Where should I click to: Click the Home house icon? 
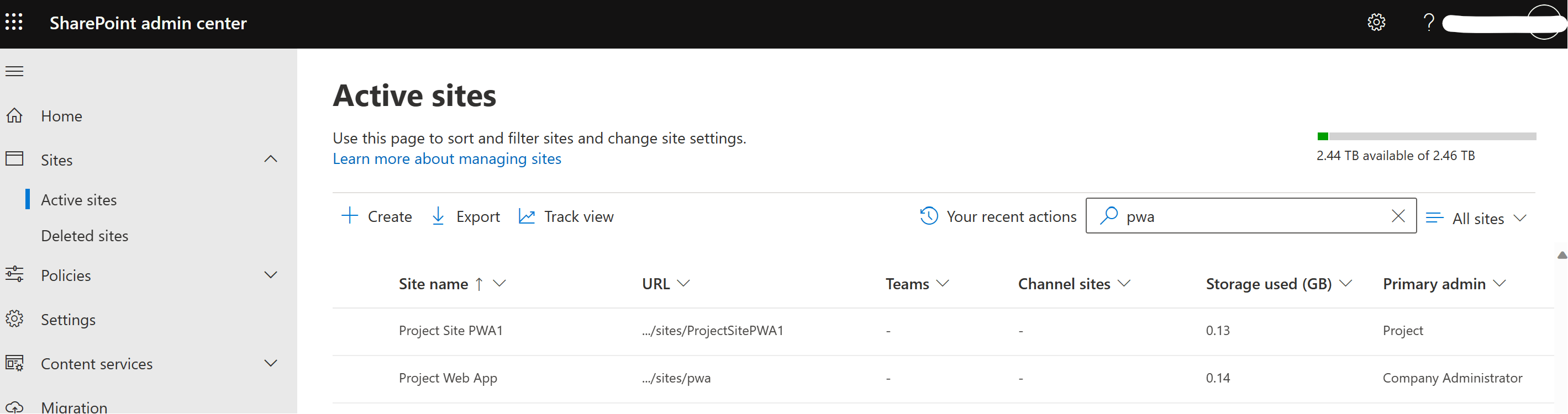[14, 115]
